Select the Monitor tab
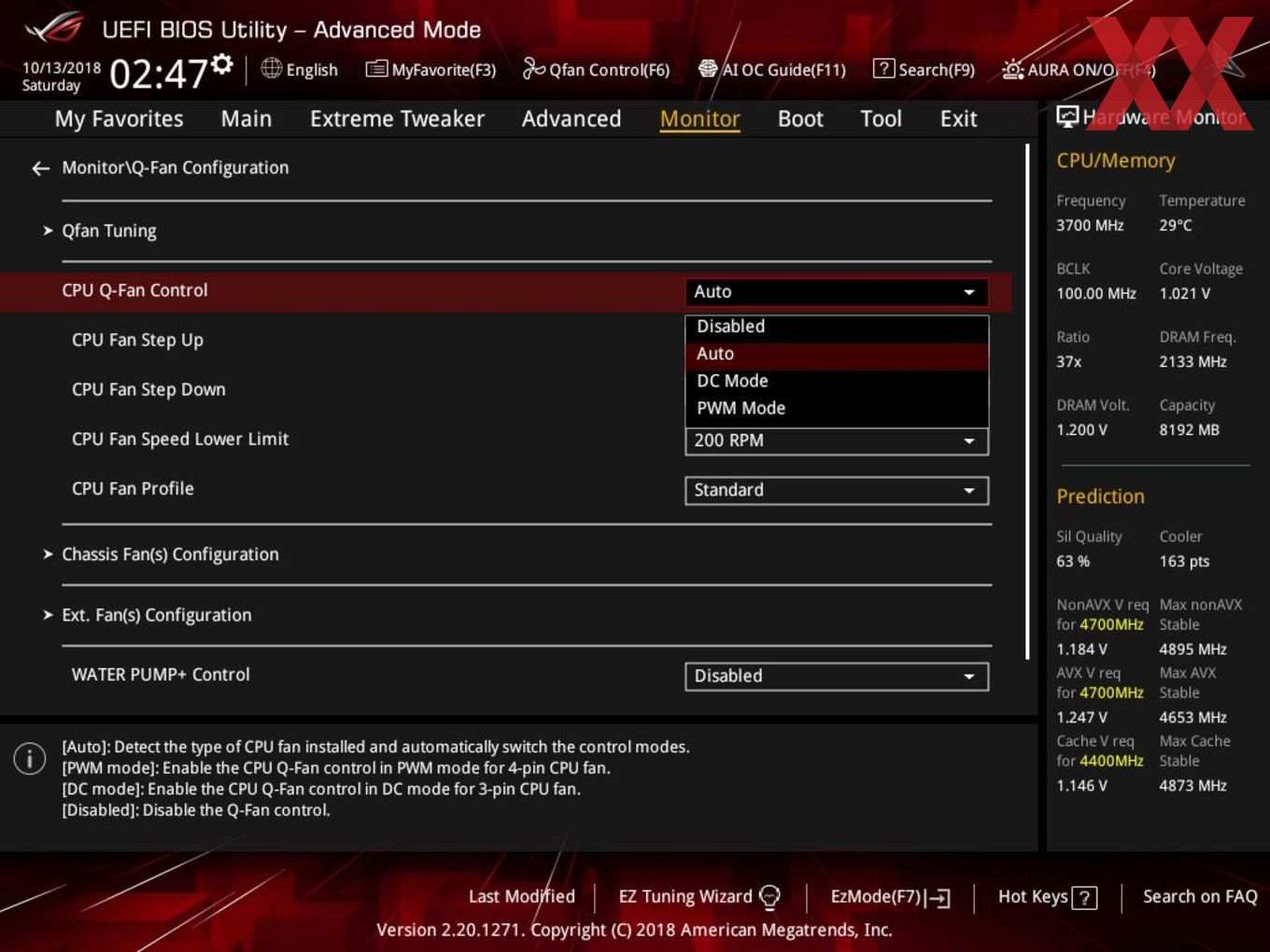The height and width of the screenshot is (952, 1270). pyautogui.click(x=699, y=119)
